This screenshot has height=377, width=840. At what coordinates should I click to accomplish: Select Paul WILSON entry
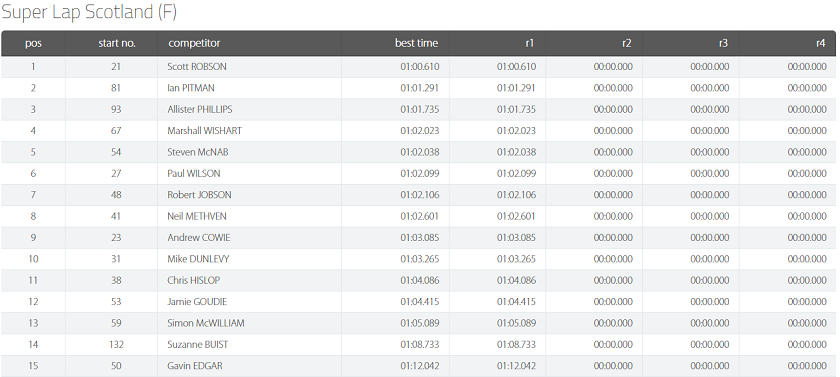[418, 174]
